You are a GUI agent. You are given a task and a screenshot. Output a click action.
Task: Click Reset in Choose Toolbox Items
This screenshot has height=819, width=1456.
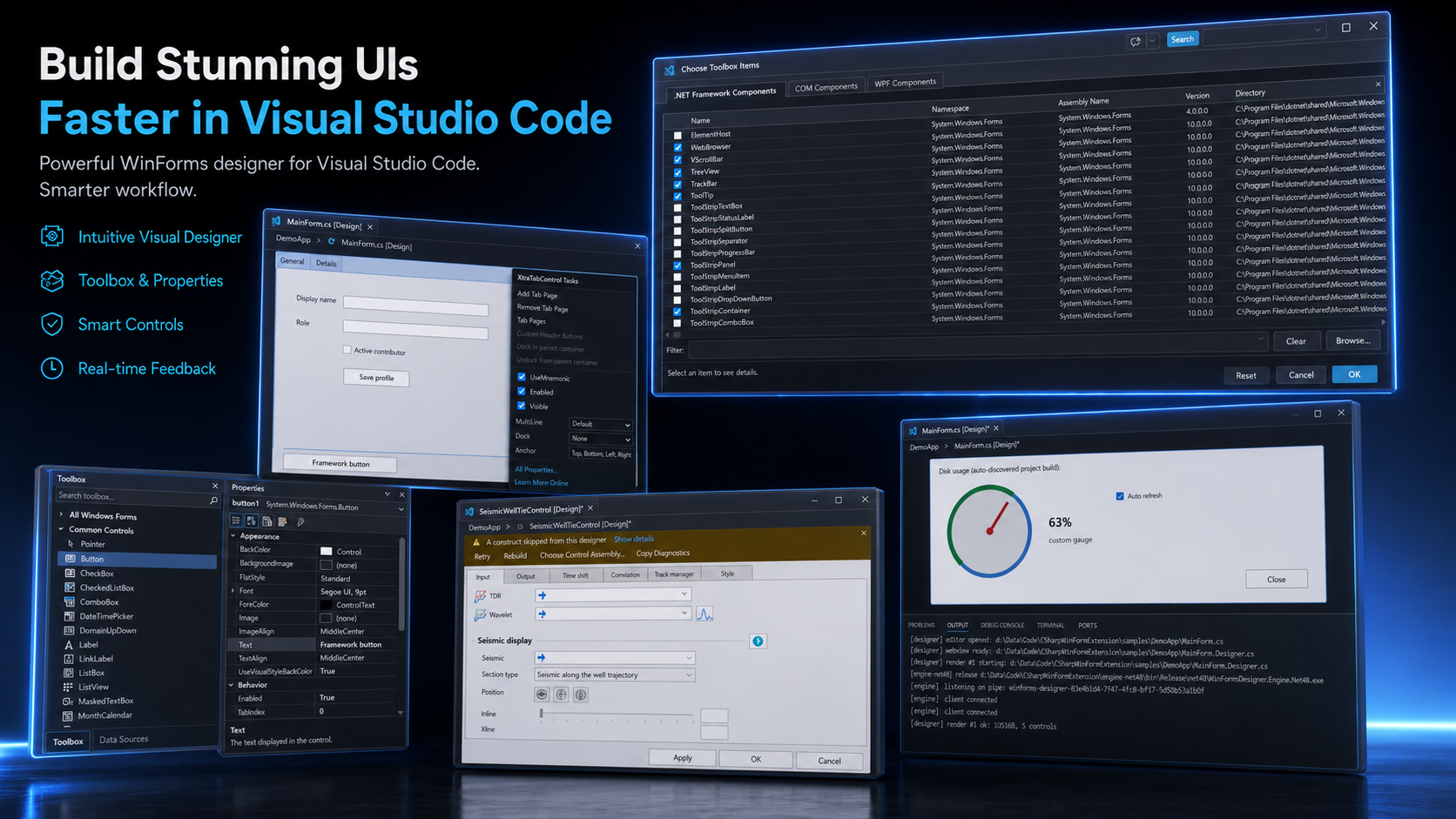[x=1246, y=375]
